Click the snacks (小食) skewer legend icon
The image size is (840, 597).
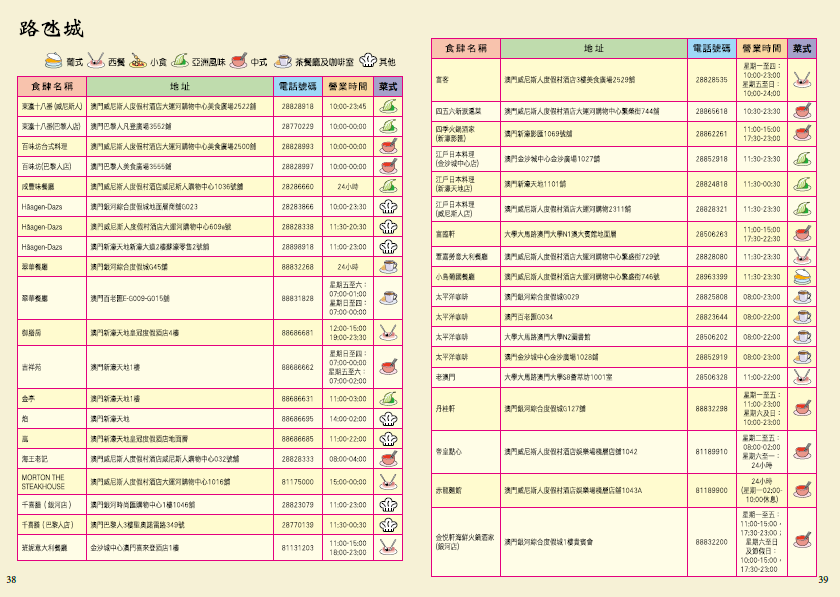pos(137,61)
